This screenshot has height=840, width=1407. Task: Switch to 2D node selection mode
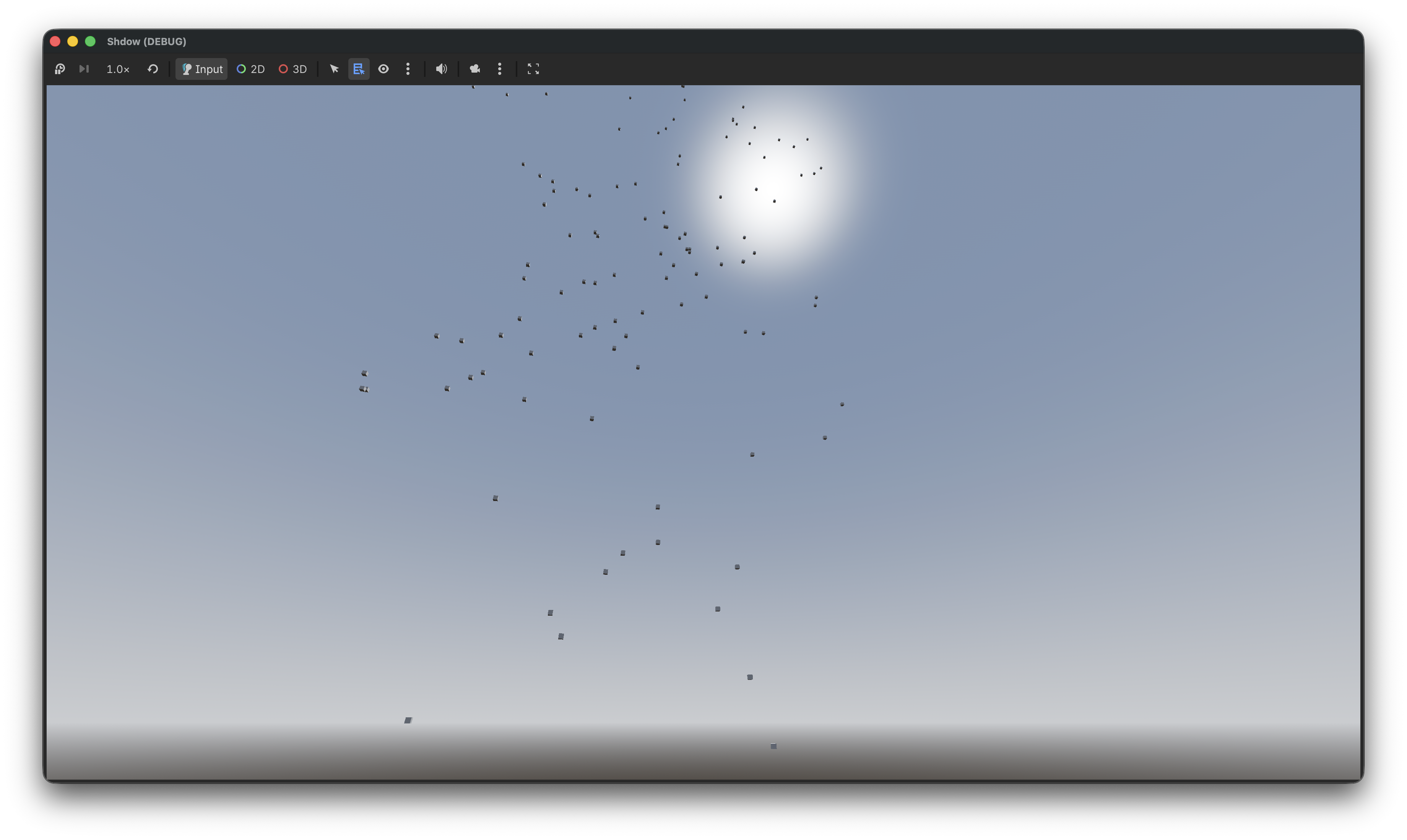(x=251, y=69)
